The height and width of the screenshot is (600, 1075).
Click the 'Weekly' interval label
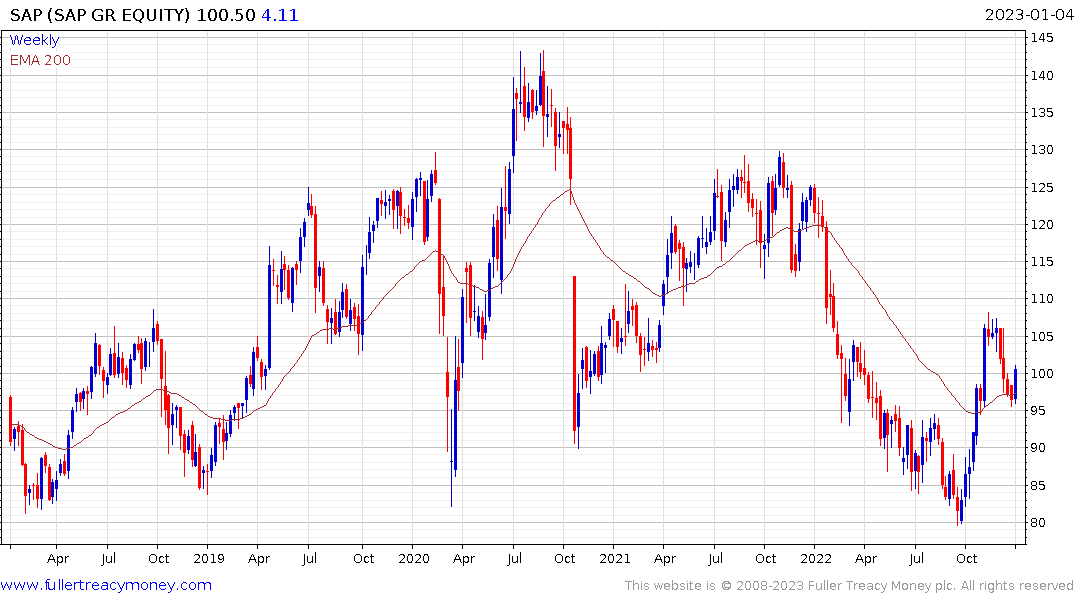pos(34,40)
